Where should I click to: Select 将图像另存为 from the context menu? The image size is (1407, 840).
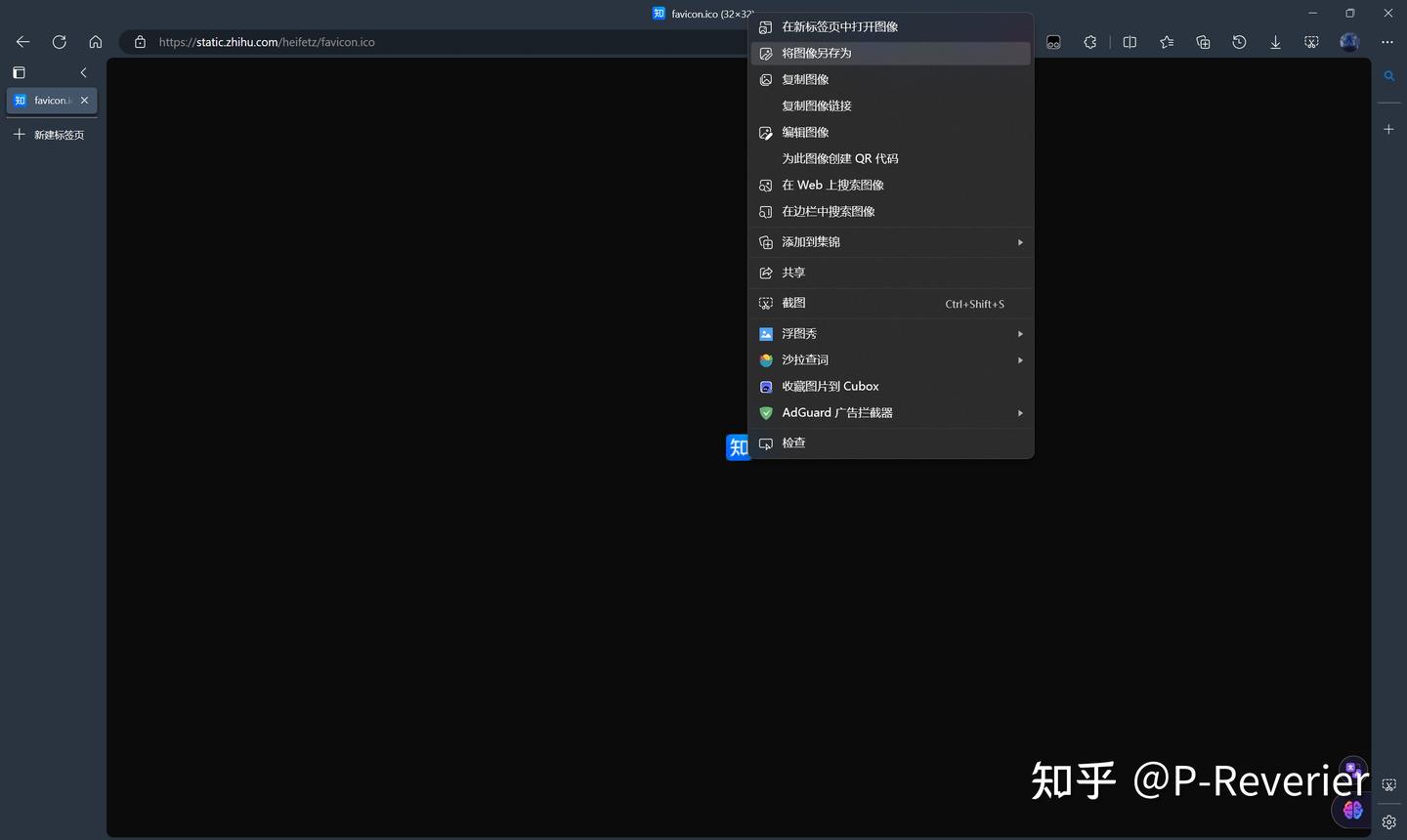tap(816, 53)
